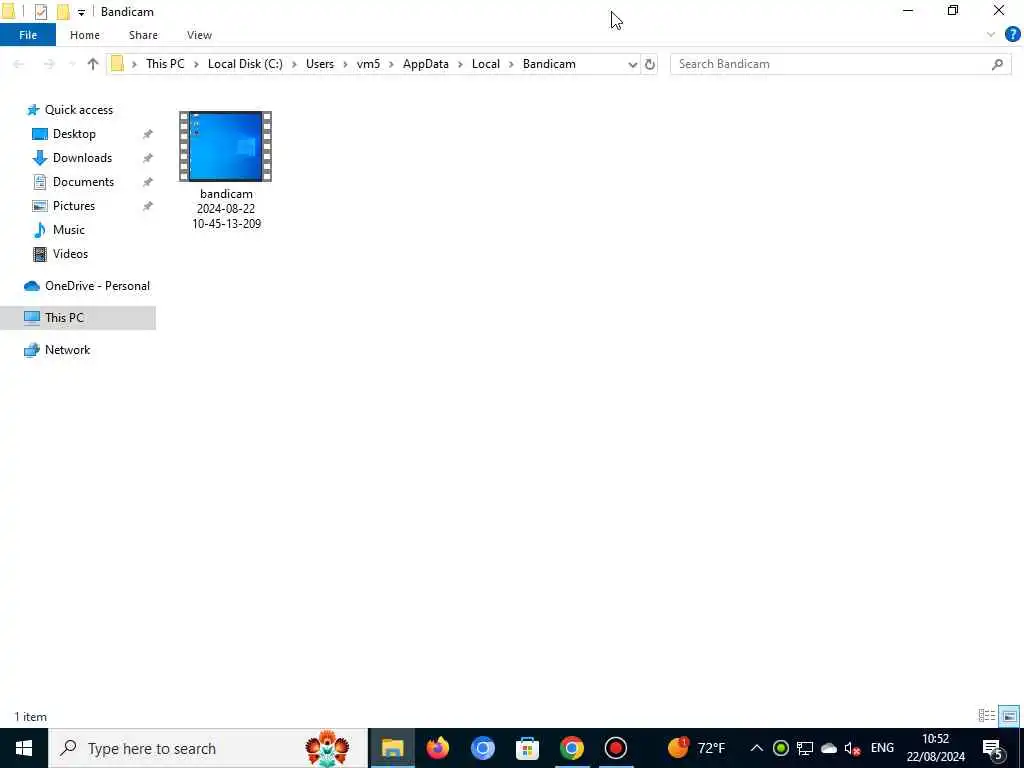Open File Explorer from the taskbar

tap(392, 748)
